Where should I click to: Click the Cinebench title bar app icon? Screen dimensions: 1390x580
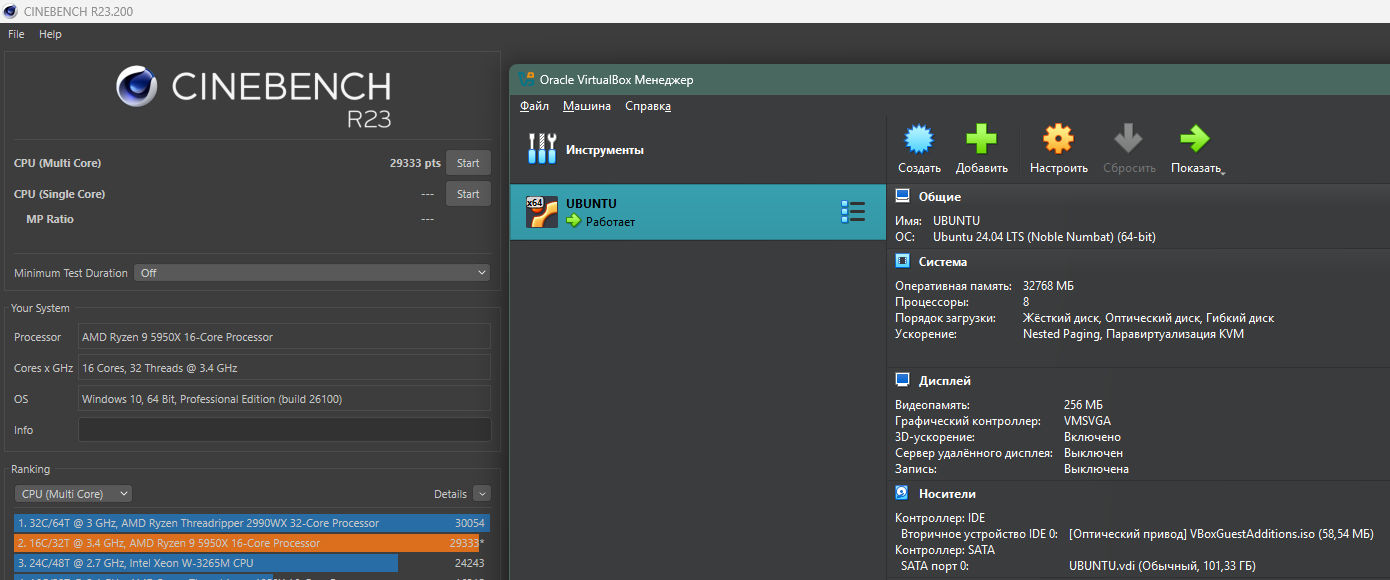pos(10,11)
